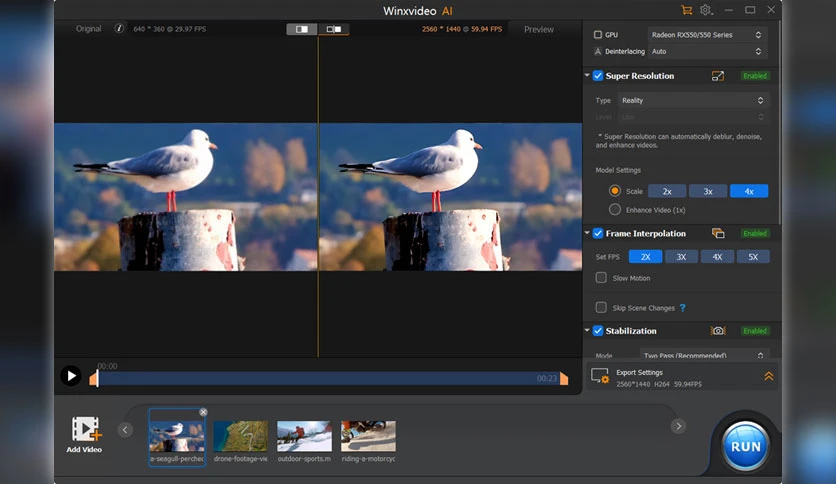Uncheck the Stabilization checkbox
This screenshot has height=484, width=836.
[598, 331]
